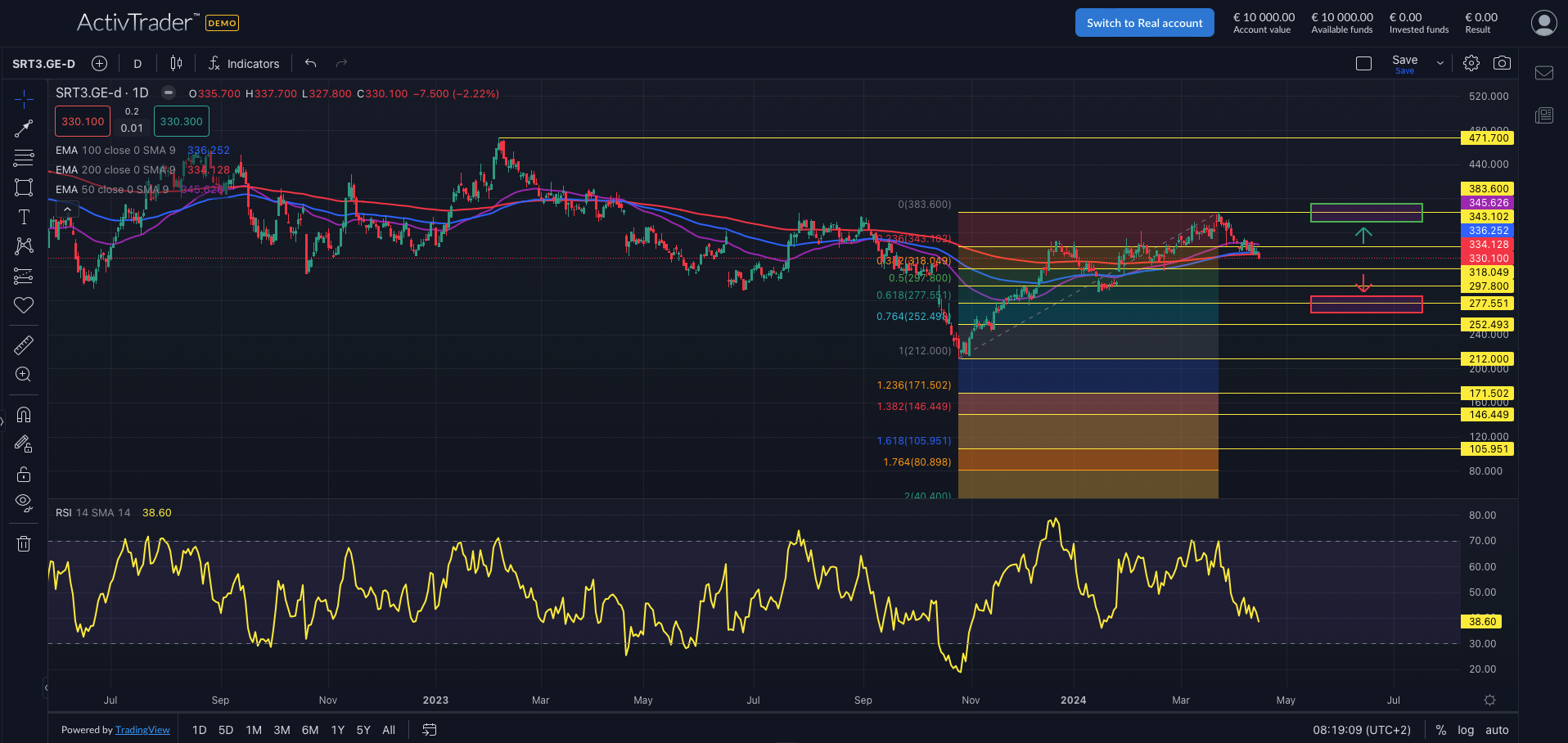This screenshot has width=1568, height=743.
Task: Select the trend line drawing tool
Action: (x=24, y=128)
